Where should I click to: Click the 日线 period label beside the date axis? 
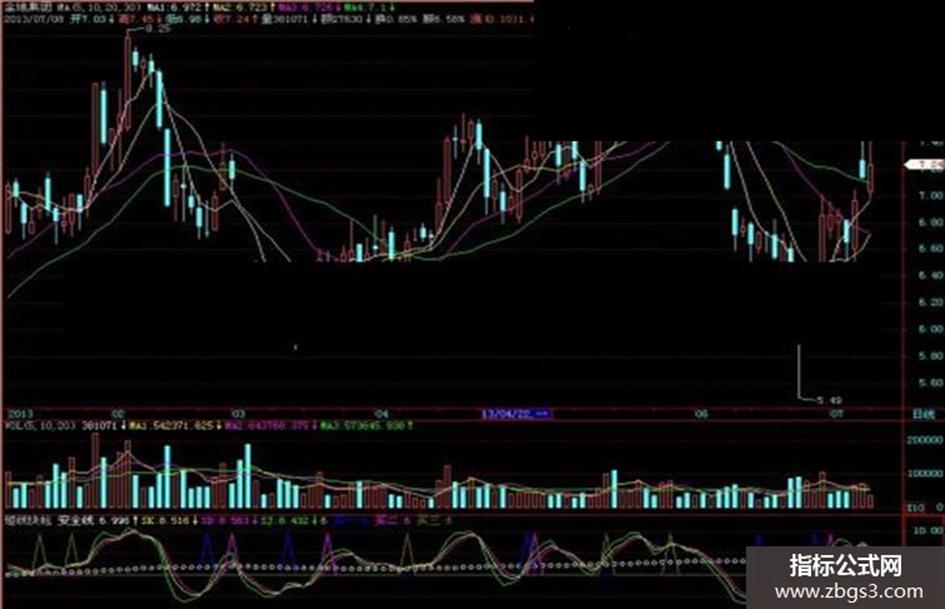tap(923, 414)
